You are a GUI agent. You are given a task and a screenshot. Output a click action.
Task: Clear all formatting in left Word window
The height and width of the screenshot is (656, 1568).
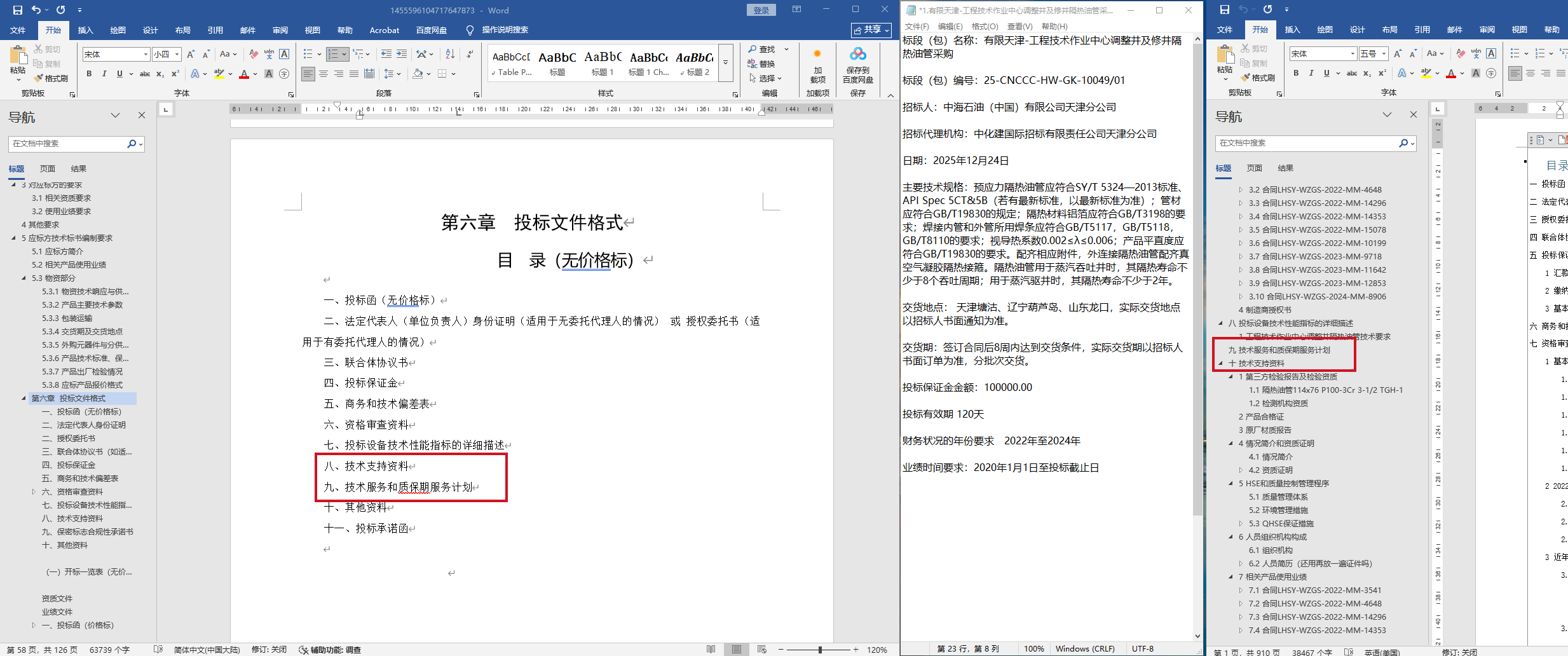pyautogui.click(x=254, y=55)
